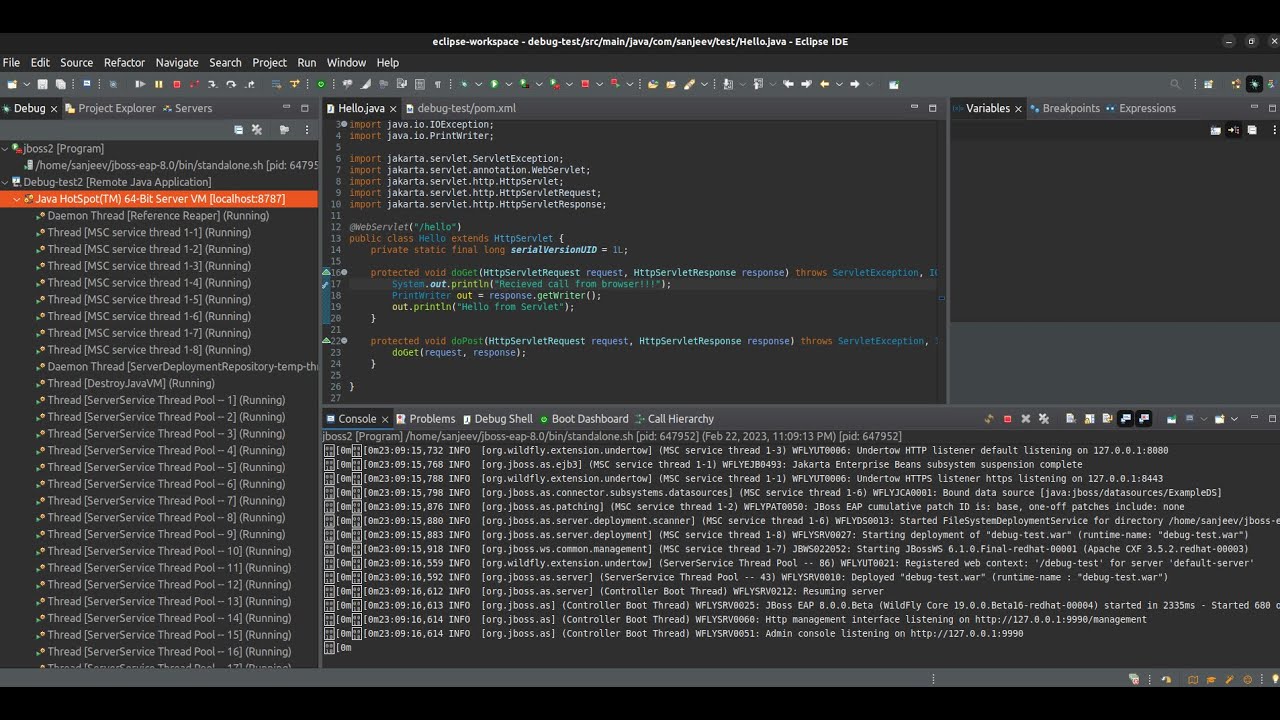Toggle Show Type Names in Variables view

click(x=1215, y=130)
